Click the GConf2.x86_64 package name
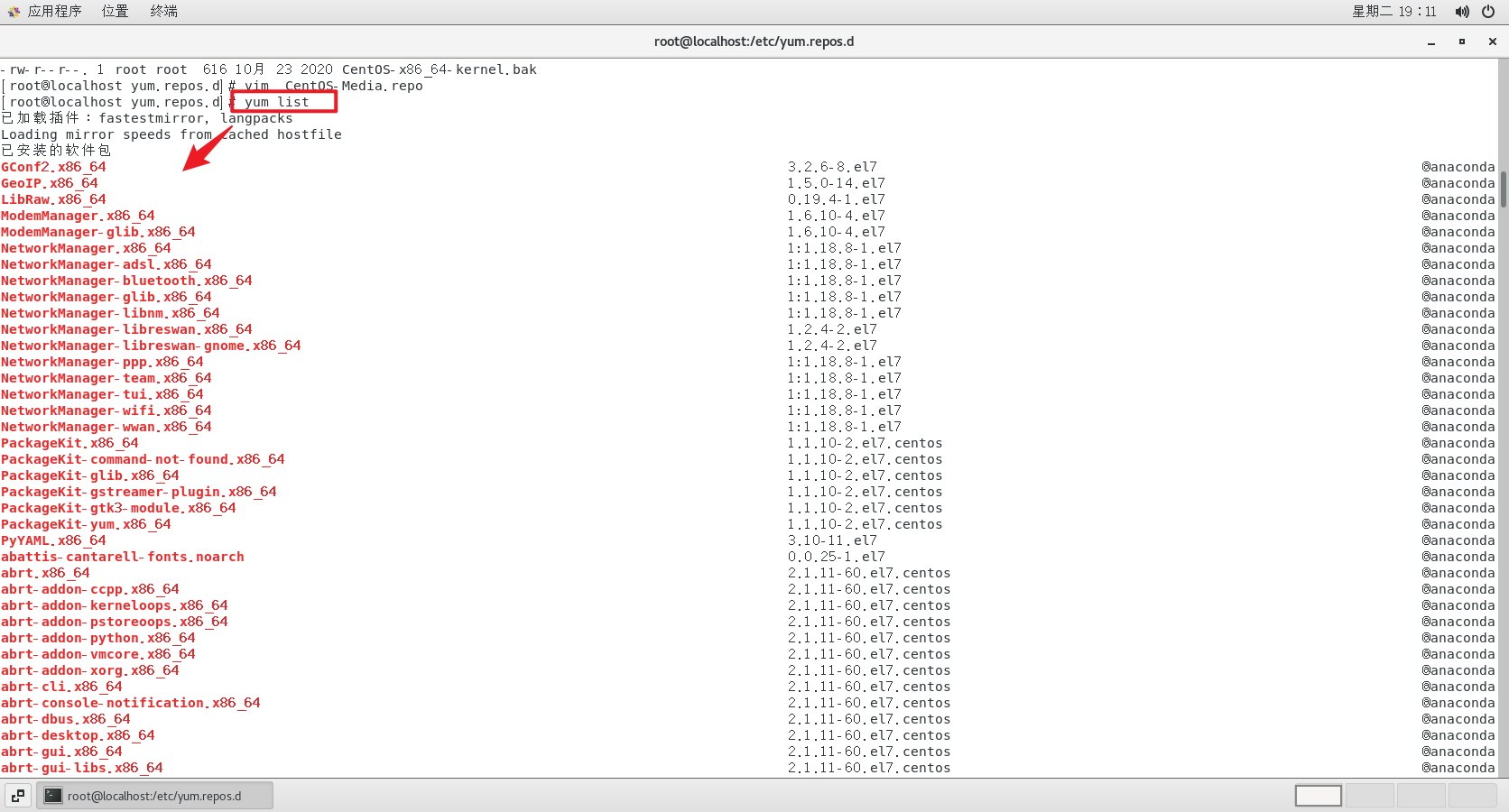 (x=53, y=167)
